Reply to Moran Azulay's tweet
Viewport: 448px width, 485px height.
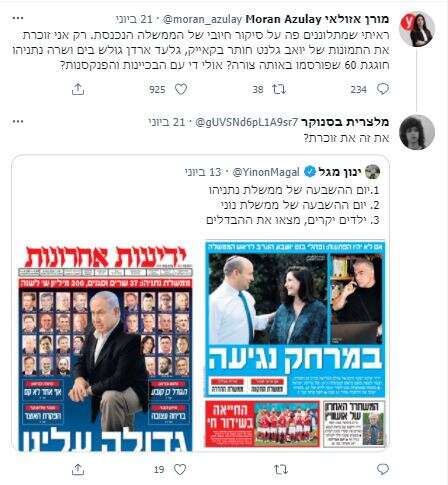(383, 89)
